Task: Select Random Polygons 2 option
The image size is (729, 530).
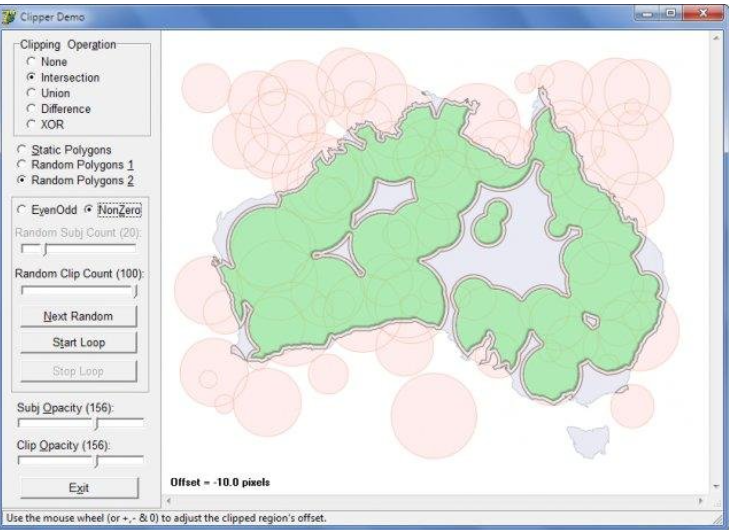Action: click(22, 179)
